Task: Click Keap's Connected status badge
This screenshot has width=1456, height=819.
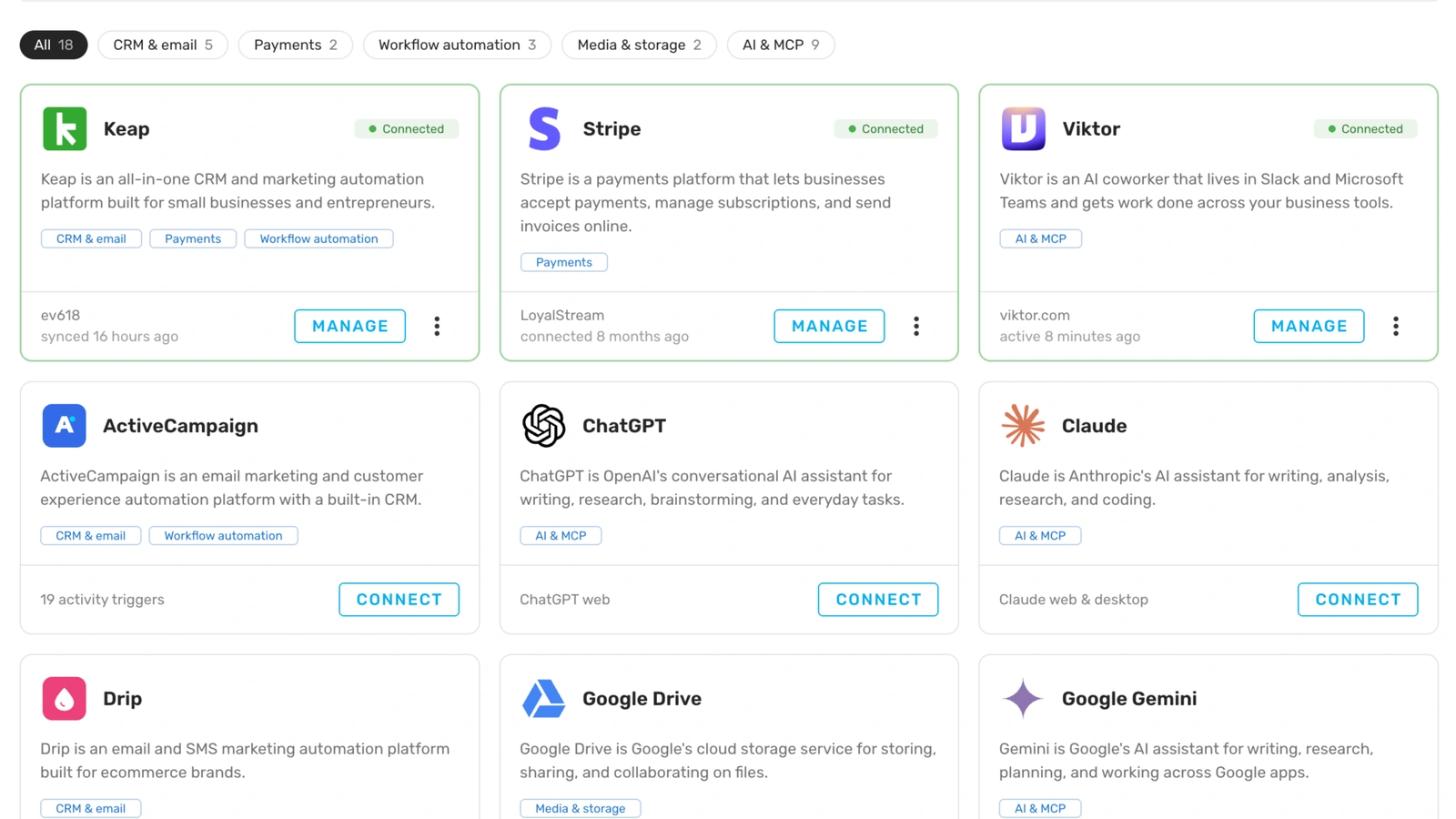Action: pyautogui.click(x=407, y=129)
